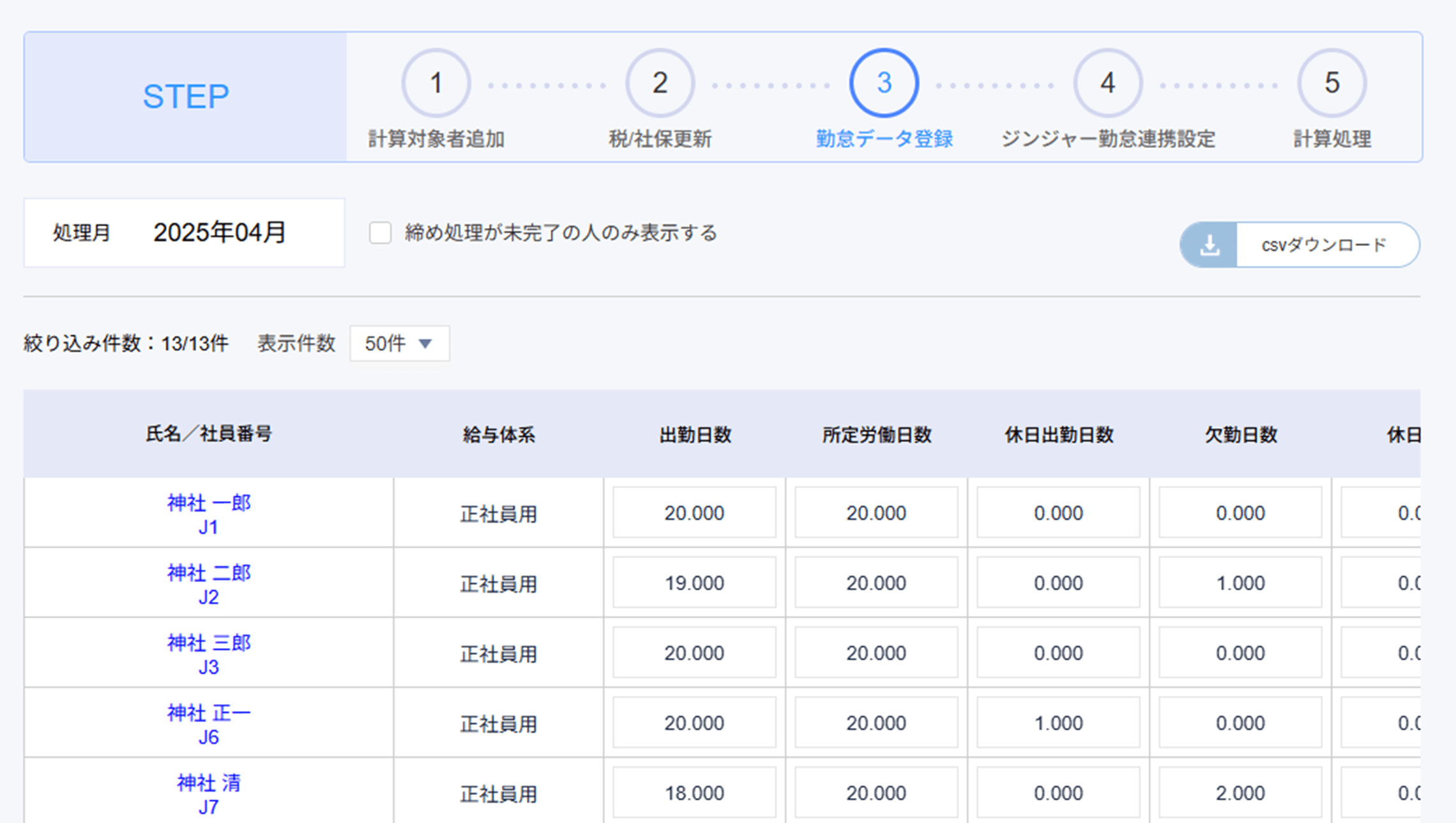Select step 2 circle 税/社保更新
The image size is (1456, 823).
(x=660, y=83)
